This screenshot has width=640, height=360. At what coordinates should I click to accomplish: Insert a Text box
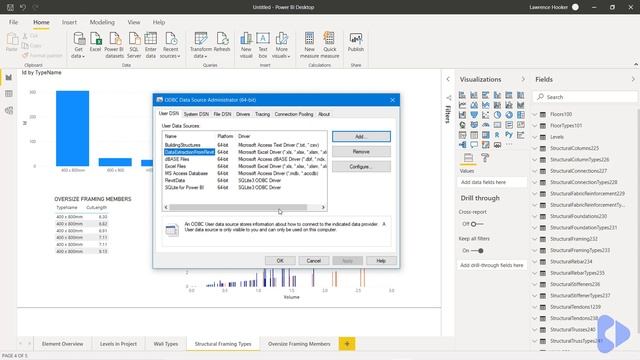(263, 45)
